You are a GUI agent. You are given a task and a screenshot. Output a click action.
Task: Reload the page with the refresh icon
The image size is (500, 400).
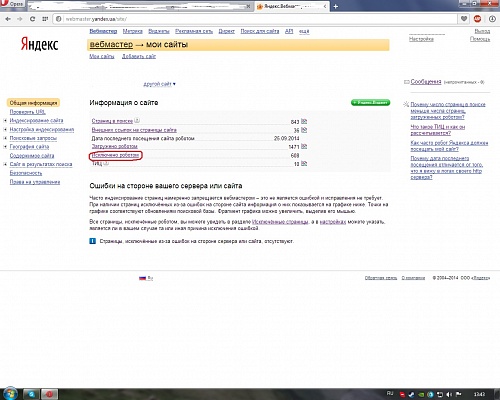[32, 19]
